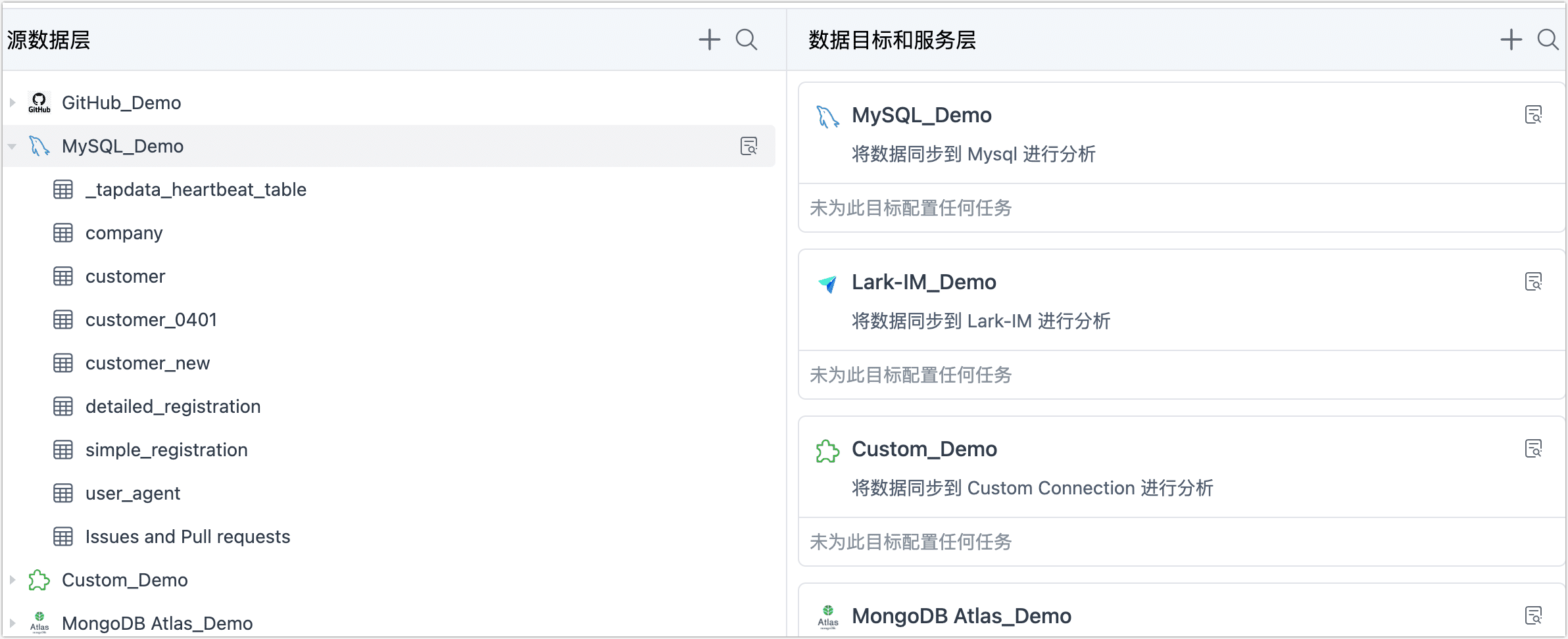Open search in data target and service layer
This screenshot has height=639, width=1568.
(1547, 39)
